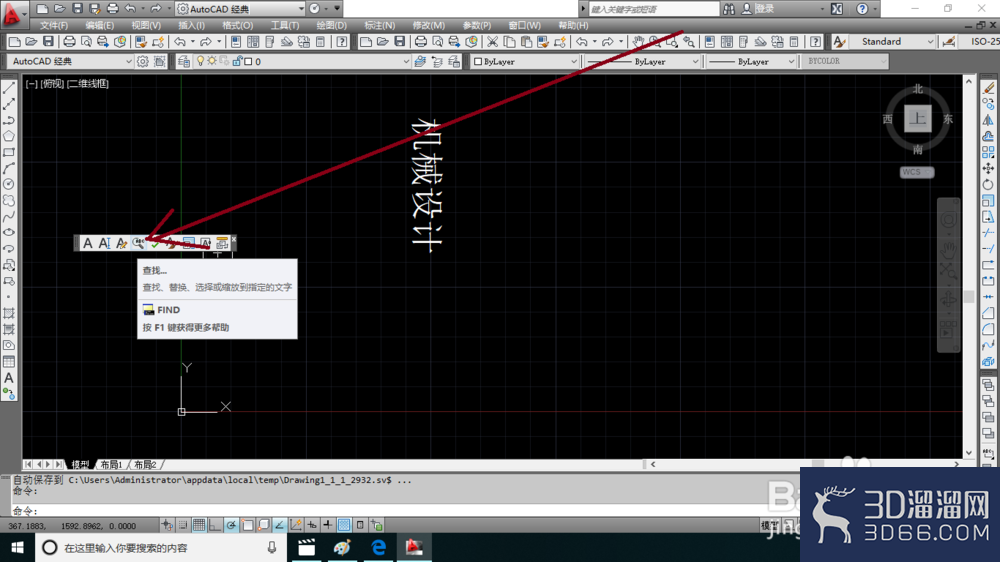Viewport: 1000px width, 562px height.
Task: Click Spell Check icon in Text toolbar
Action: click(x=155, y=243)
